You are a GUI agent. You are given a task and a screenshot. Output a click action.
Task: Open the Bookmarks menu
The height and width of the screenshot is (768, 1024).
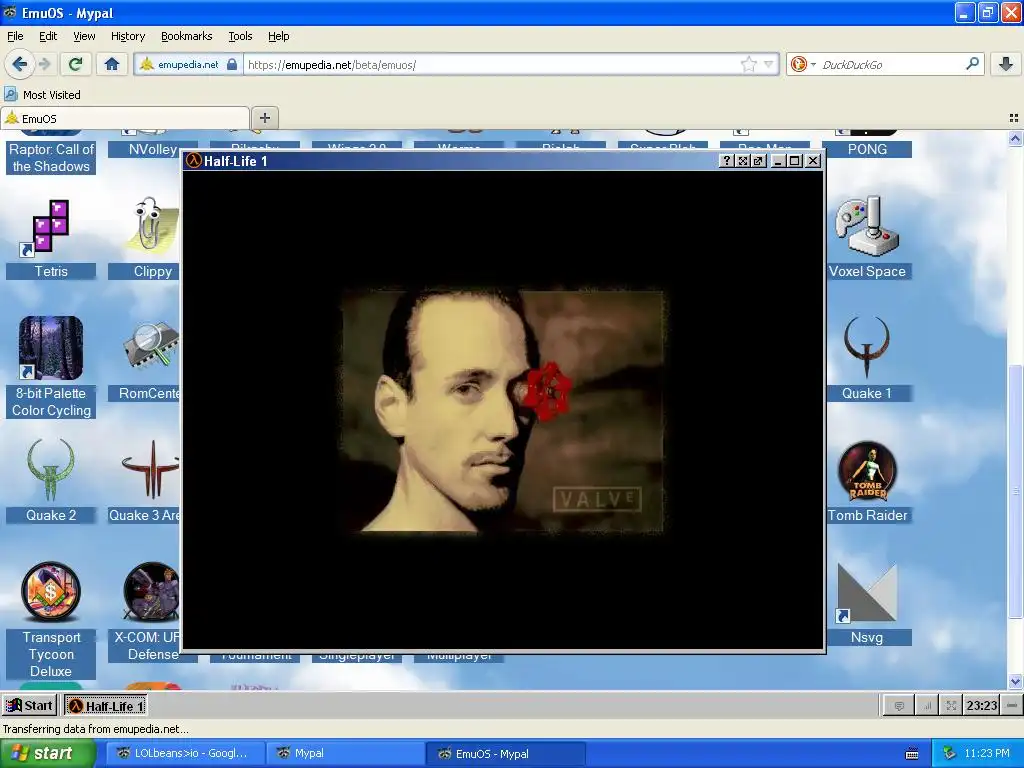pyautogui.click(x=186, y=36)
